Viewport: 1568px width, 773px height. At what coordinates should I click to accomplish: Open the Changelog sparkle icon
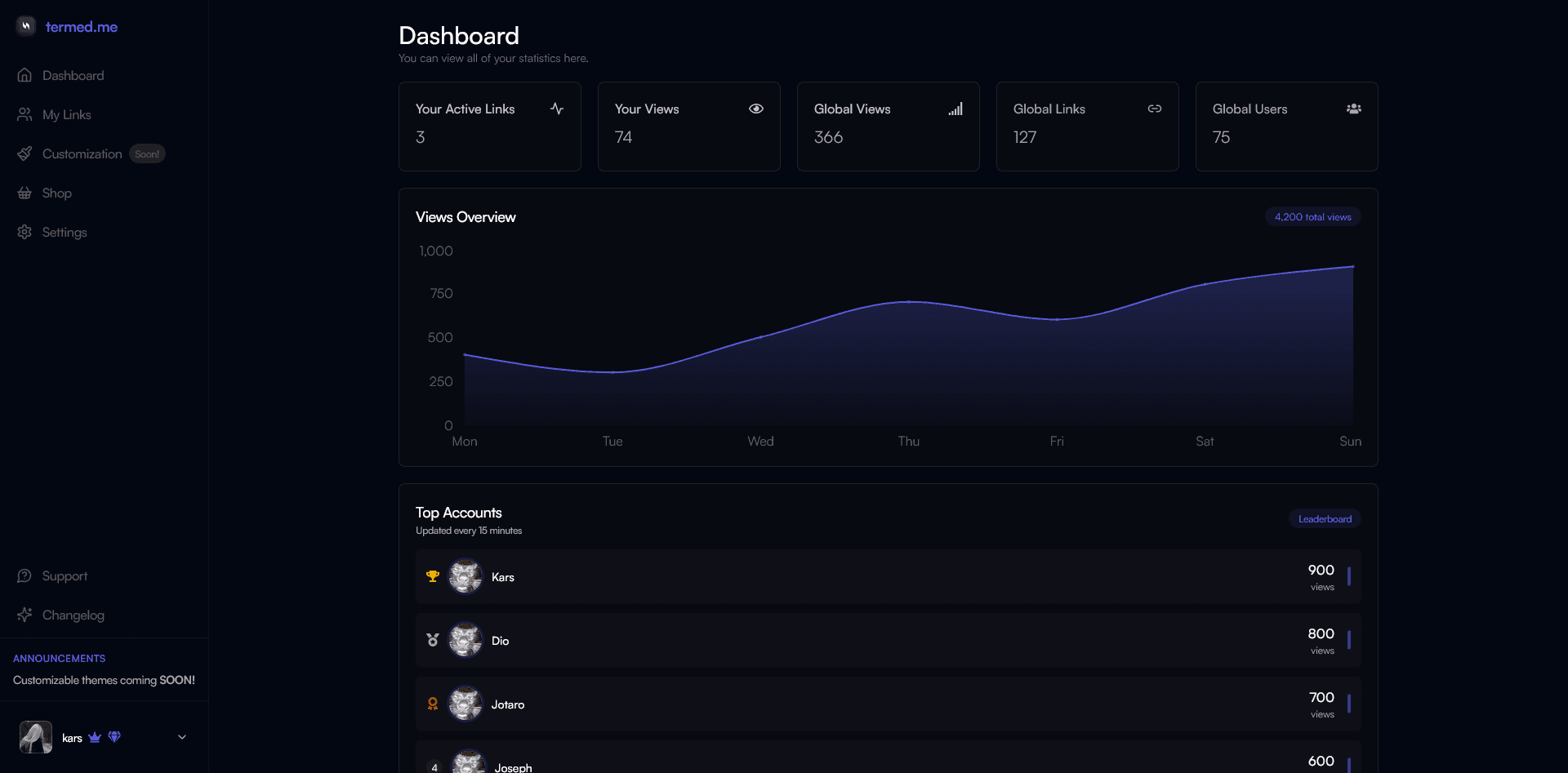(x=24, y=615)
